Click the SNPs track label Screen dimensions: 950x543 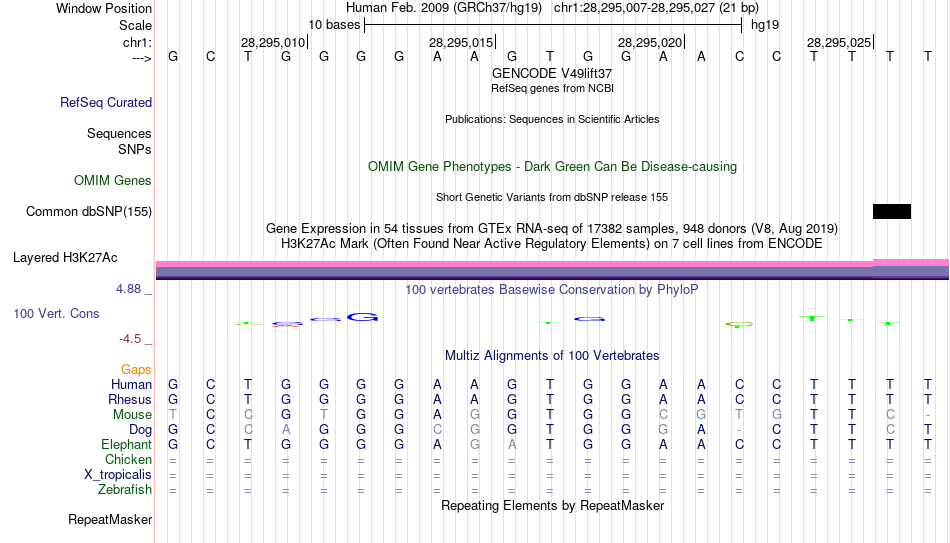[135, 149]
